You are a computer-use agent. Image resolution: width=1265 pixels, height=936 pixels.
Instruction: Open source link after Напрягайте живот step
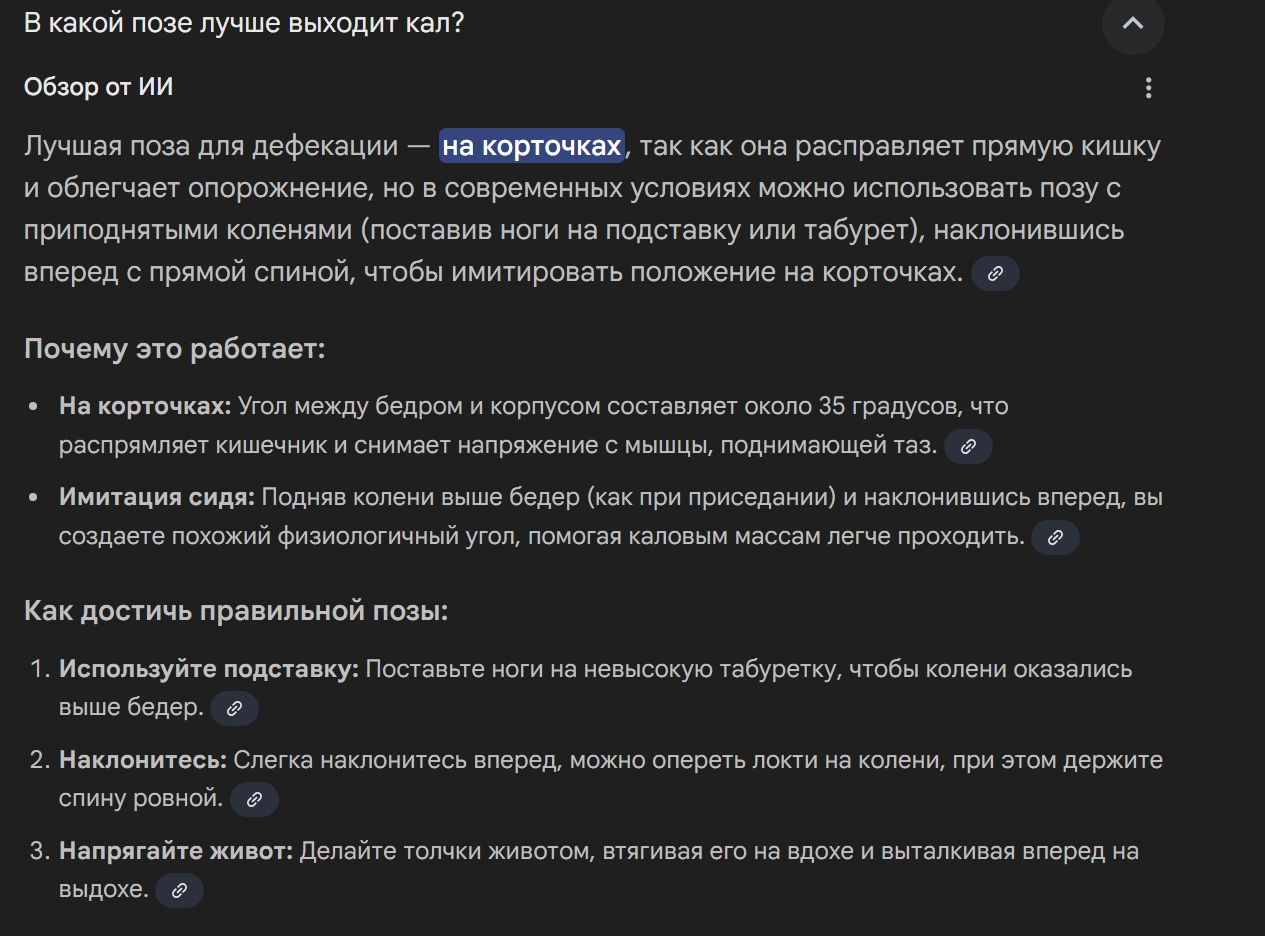pos(179,890)
